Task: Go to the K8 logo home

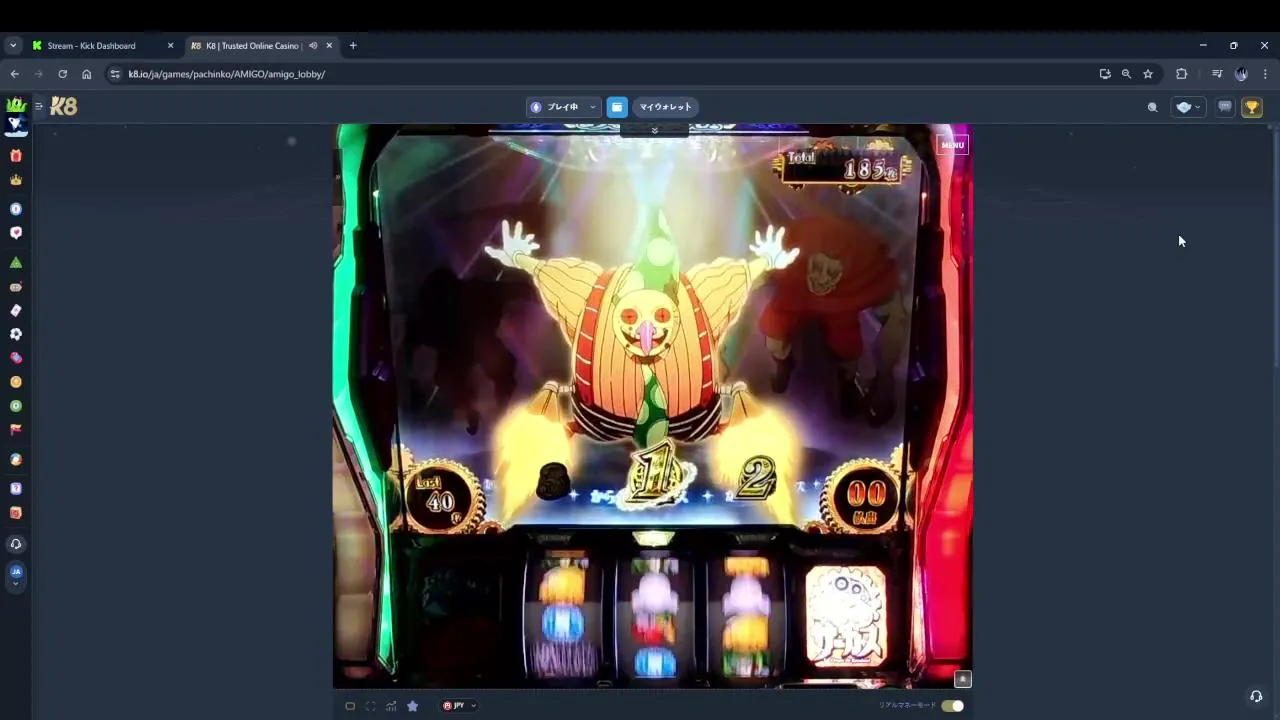Action: coord(64,106)
